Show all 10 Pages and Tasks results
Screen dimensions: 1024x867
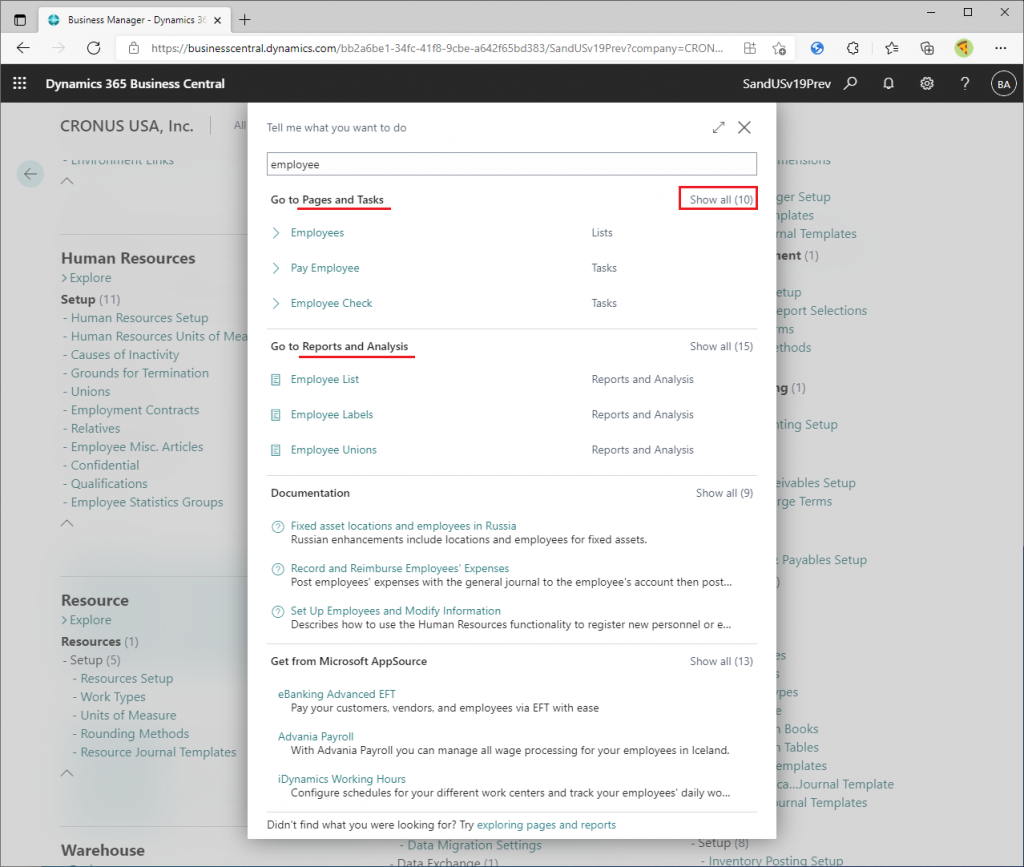click(721, 200)
